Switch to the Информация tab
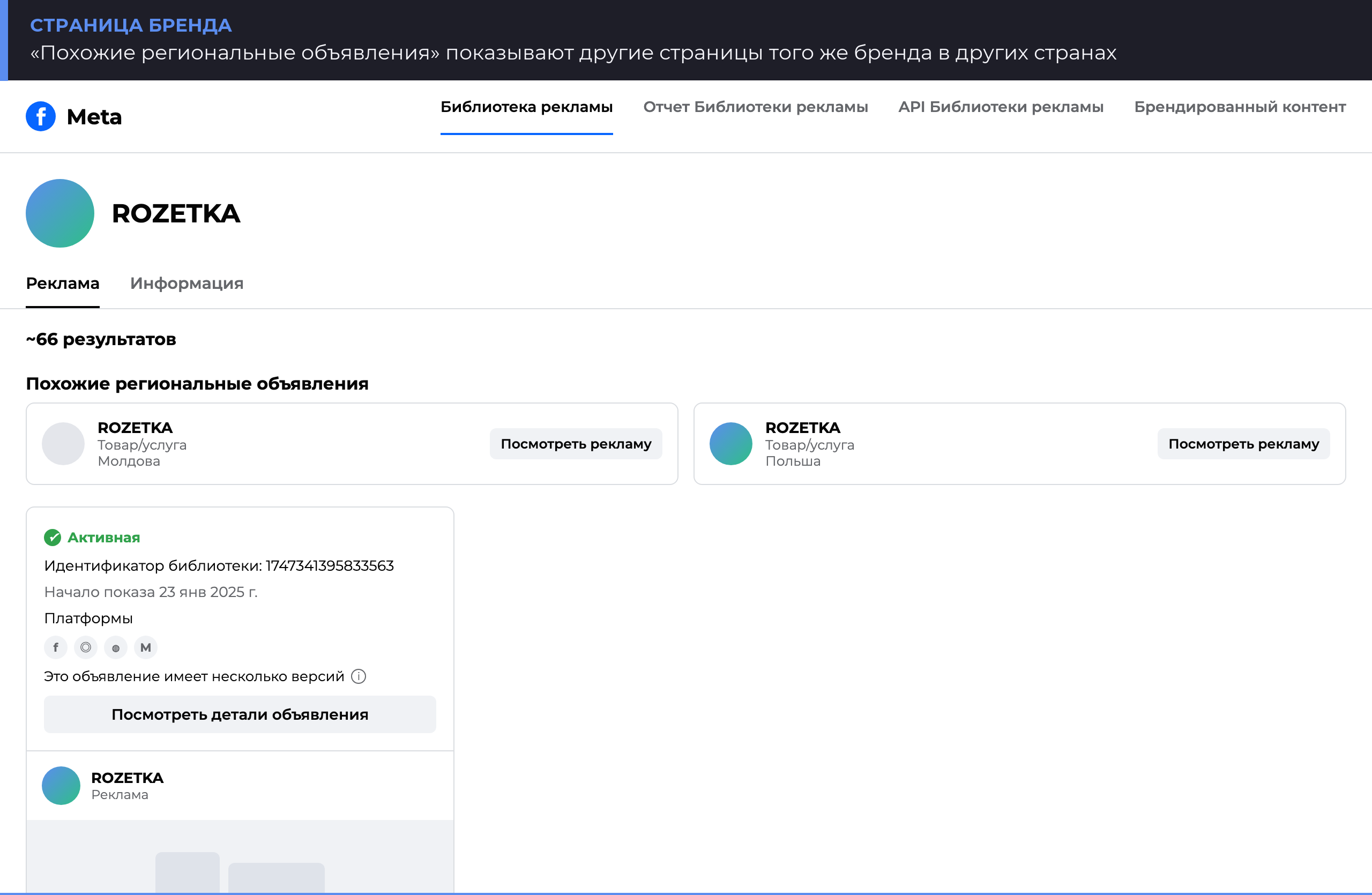Screen dimensions: 1372x895 [x=187, y=284]
